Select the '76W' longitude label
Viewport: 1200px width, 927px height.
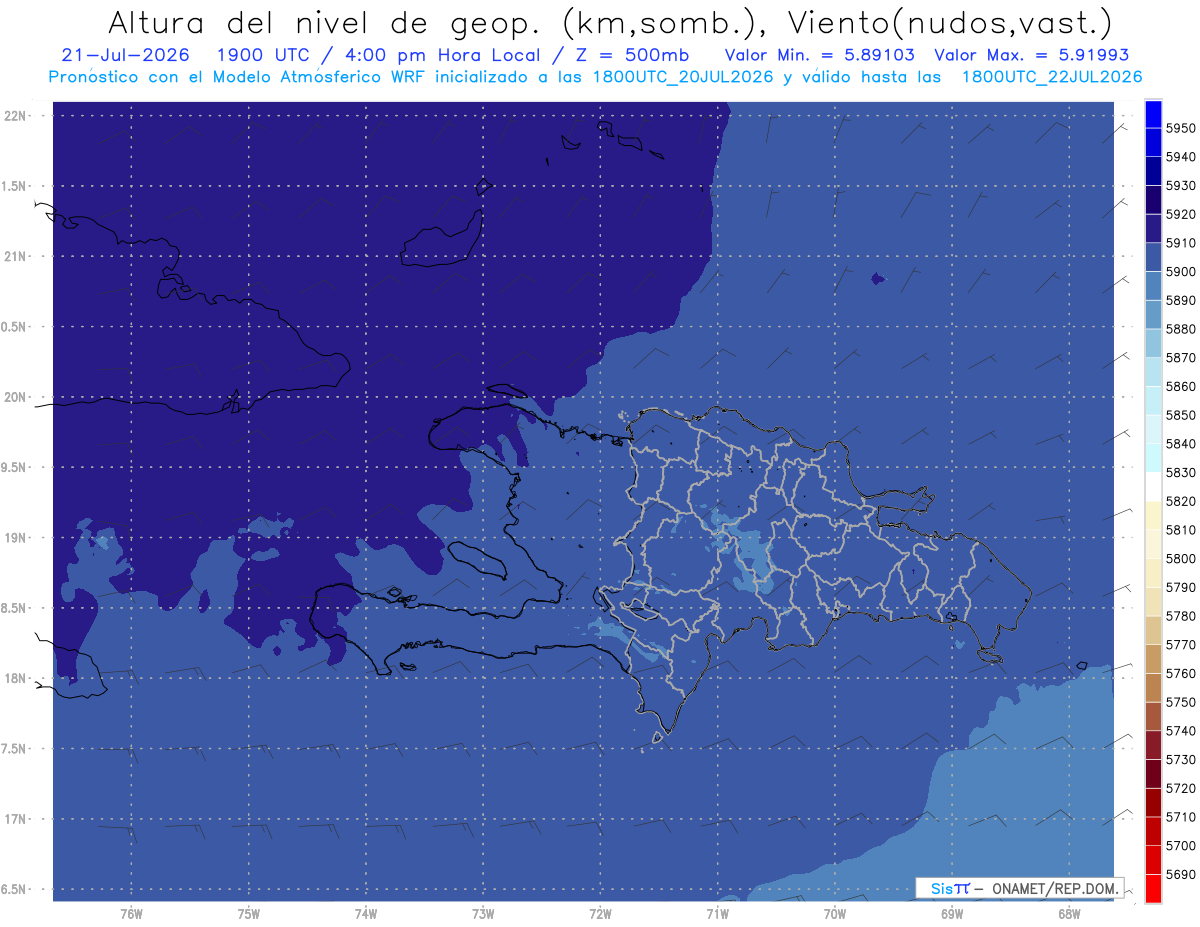[x=131, y=915]
